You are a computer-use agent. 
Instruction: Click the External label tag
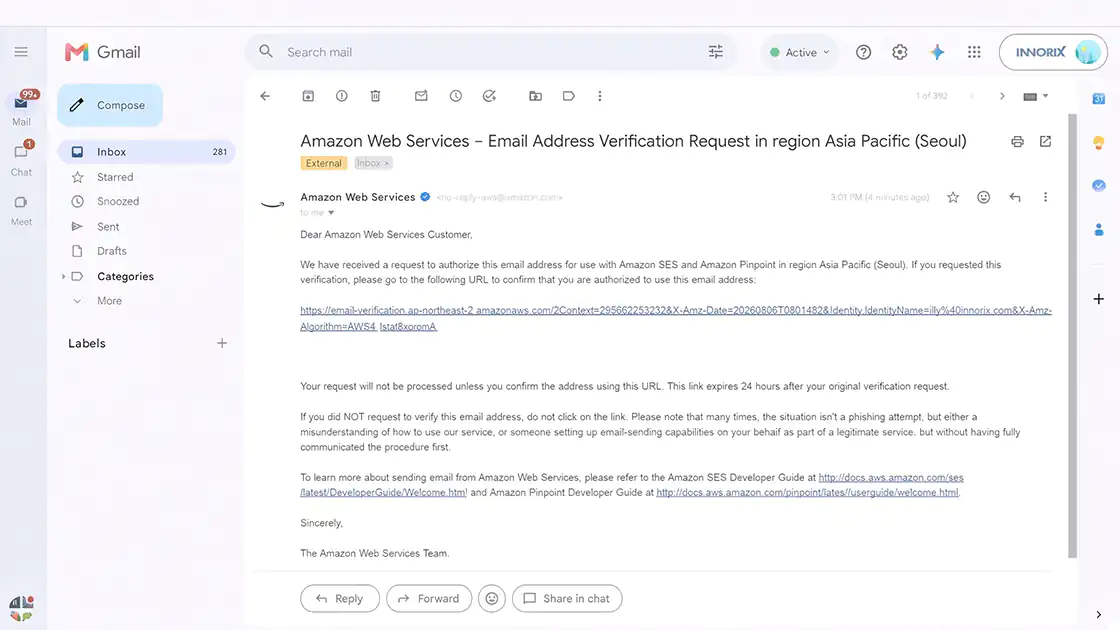(x=324, y=163)
